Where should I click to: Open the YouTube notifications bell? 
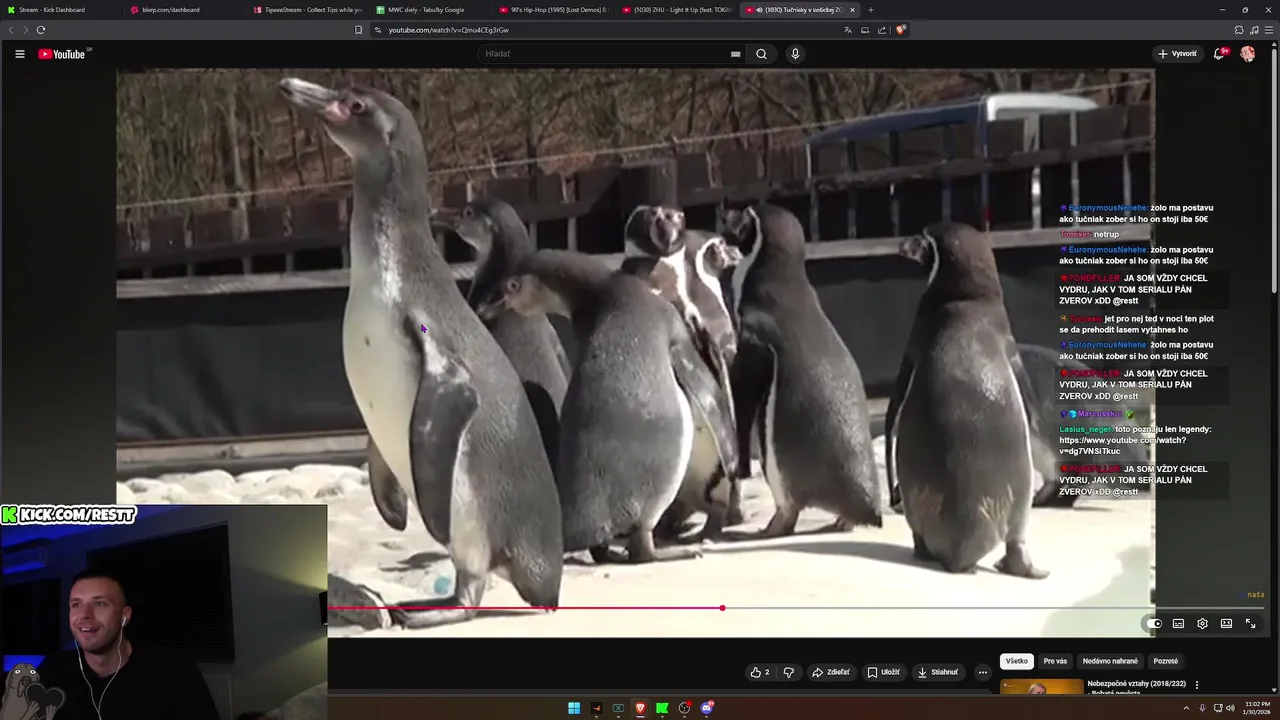tap(1219, 54)
